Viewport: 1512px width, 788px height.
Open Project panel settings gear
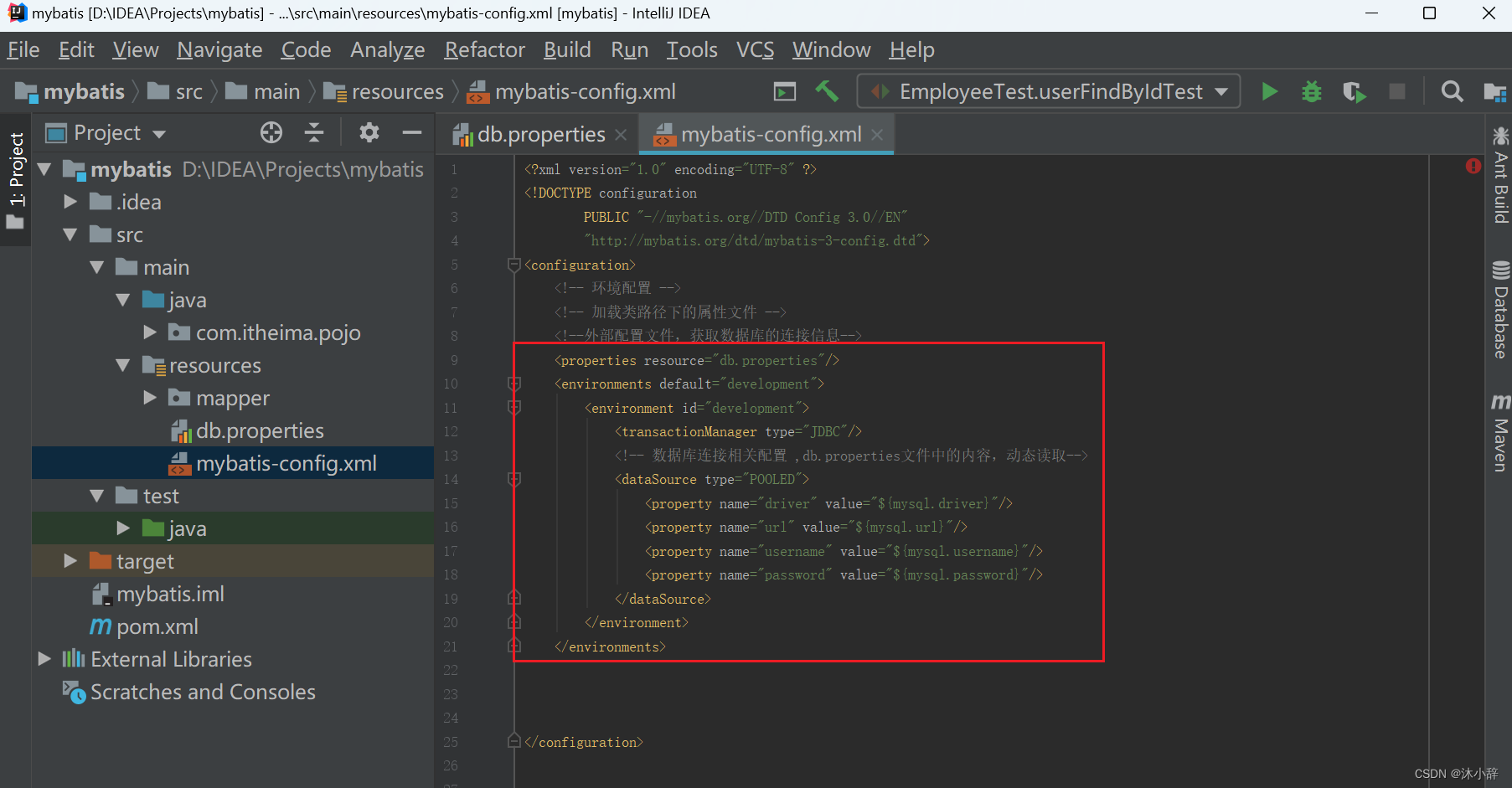(x=369, y=132)
